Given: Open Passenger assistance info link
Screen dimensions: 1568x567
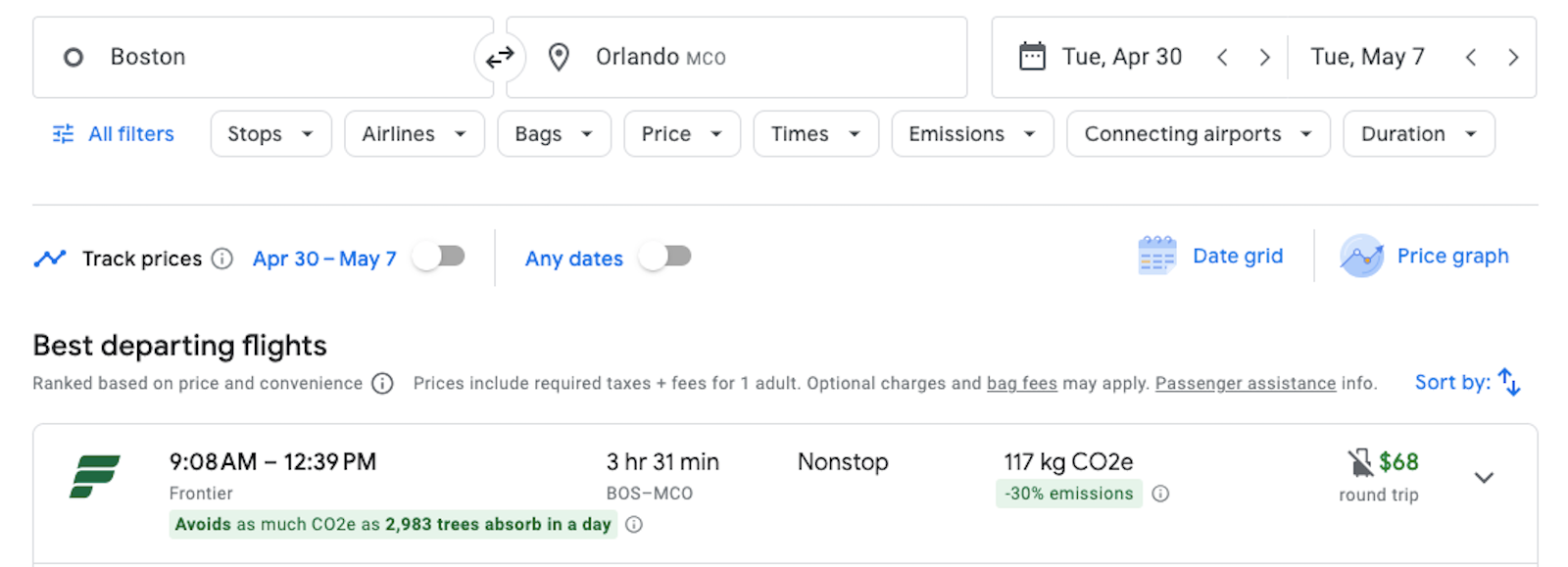Looking at the screenshot, I should coord(1245,384).
